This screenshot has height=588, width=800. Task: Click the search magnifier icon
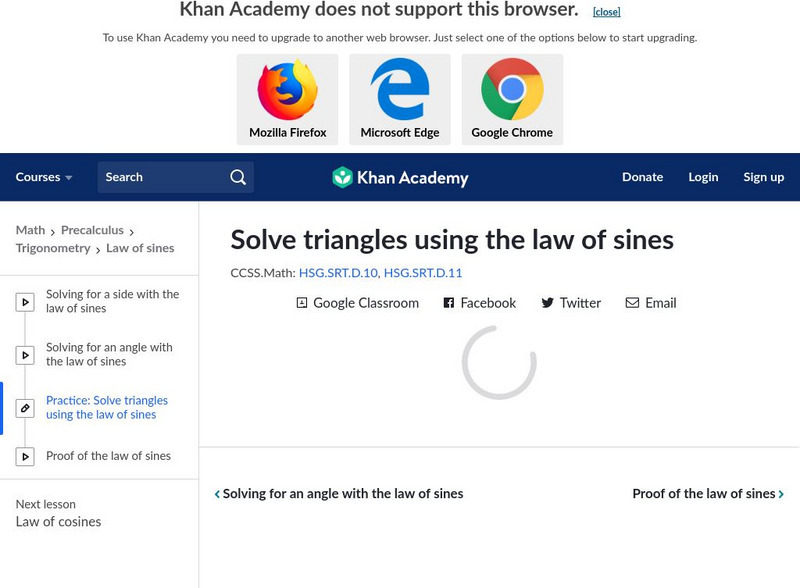pyautogui.click(x=238, y=177)
